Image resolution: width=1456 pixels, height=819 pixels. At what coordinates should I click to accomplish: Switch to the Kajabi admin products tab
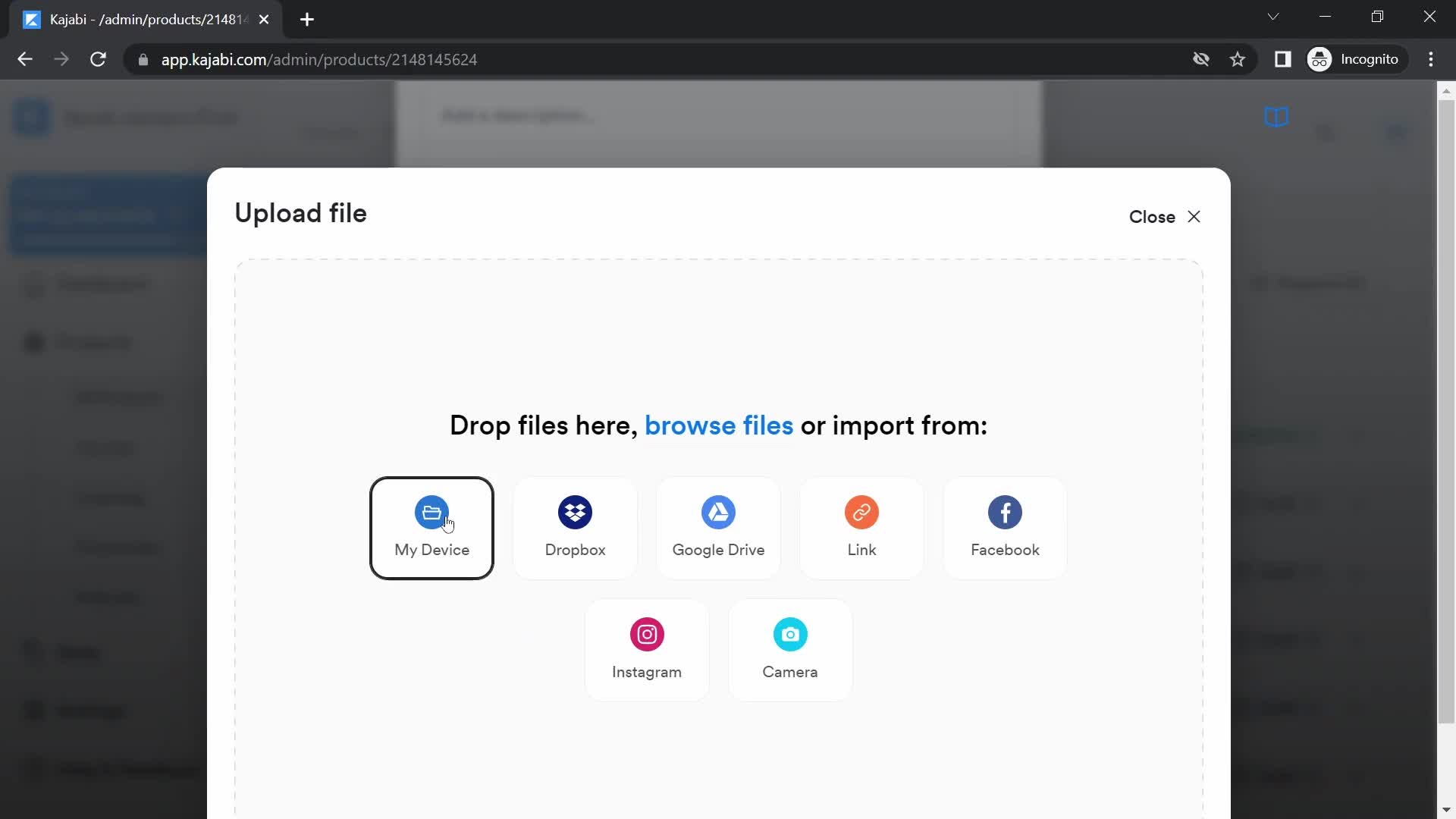click(144, 20)
